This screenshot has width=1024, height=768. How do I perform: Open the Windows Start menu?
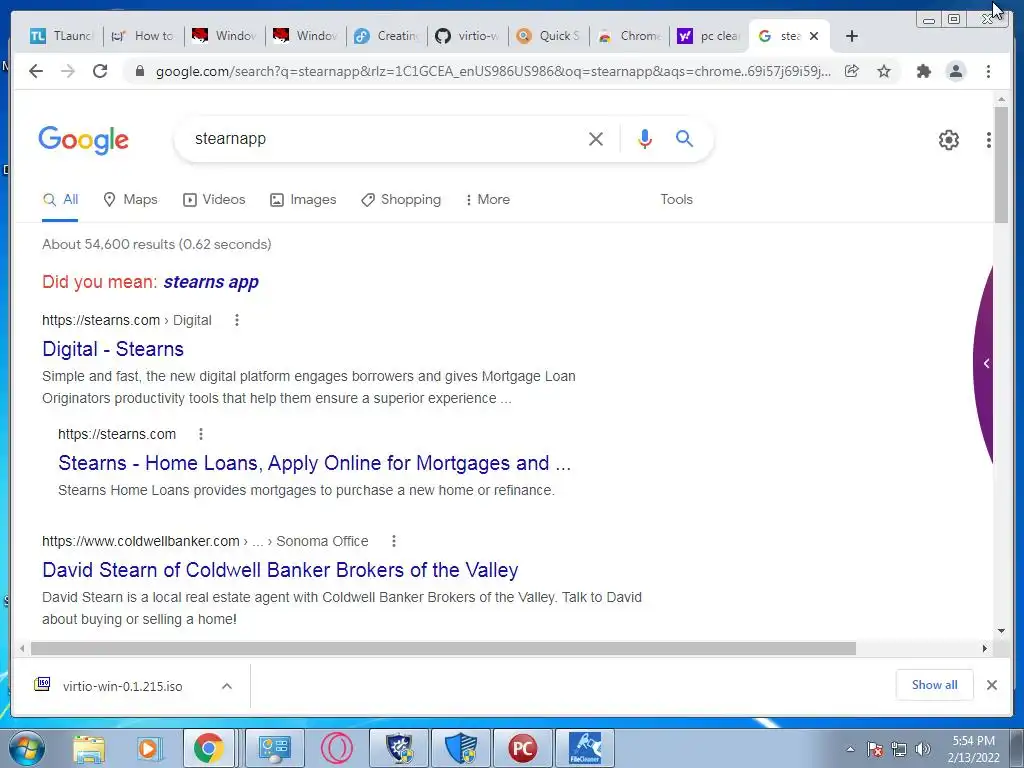pyautogui.click(x=27, y=748)
